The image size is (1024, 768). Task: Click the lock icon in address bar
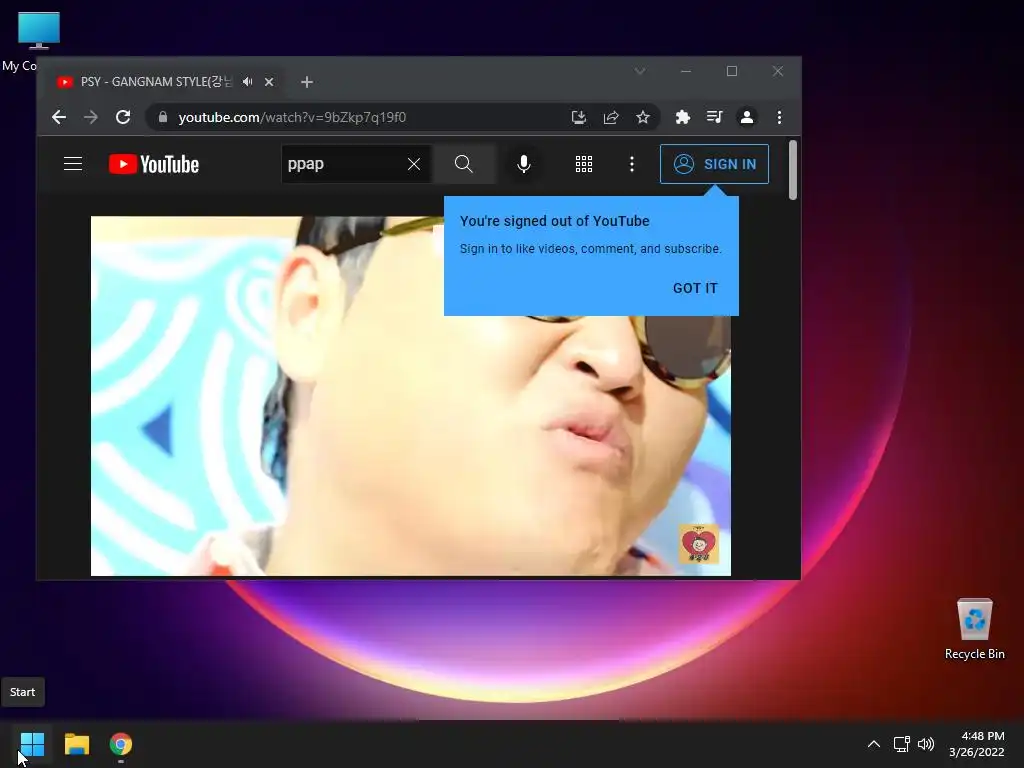[163, 117]
